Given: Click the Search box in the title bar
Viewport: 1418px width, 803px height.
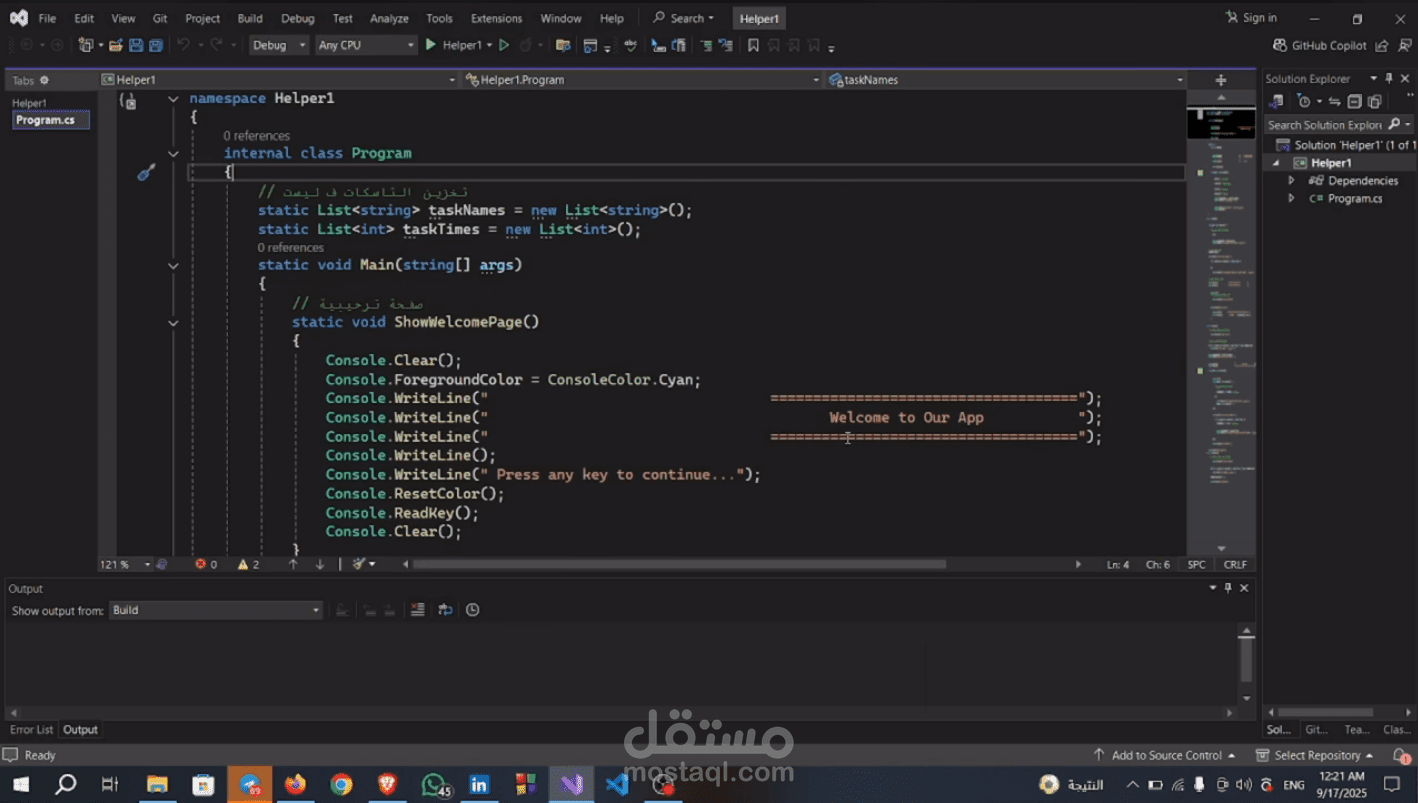Looking at the screenshot, I should [x=684, y=18].
